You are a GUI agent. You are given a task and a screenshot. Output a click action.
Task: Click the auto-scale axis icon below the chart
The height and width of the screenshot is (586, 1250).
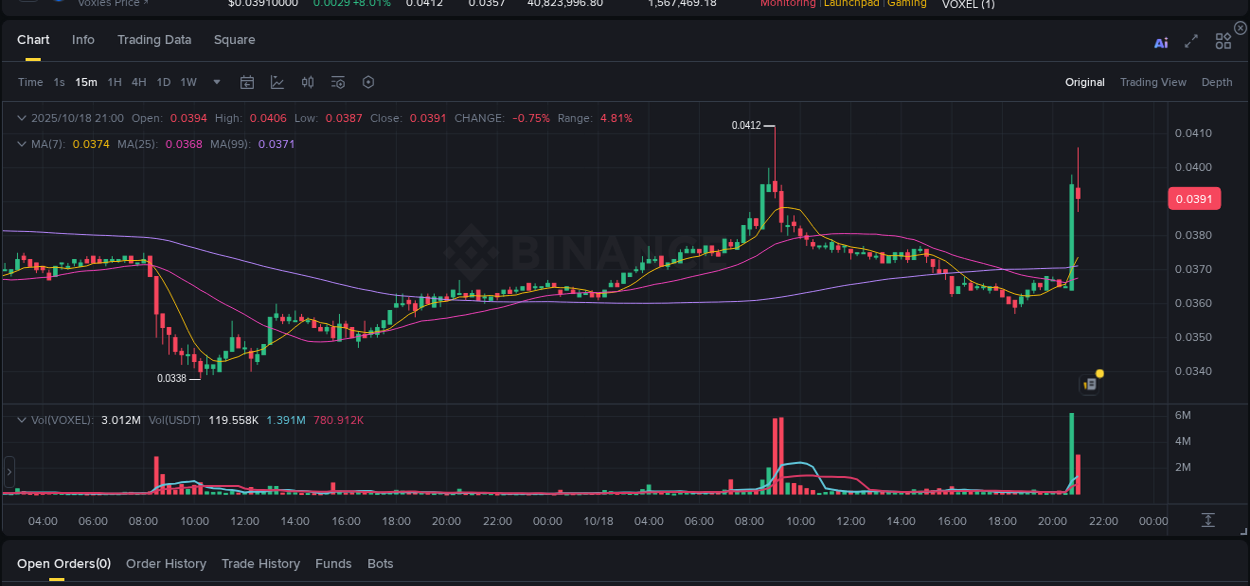pos(1208,520)
